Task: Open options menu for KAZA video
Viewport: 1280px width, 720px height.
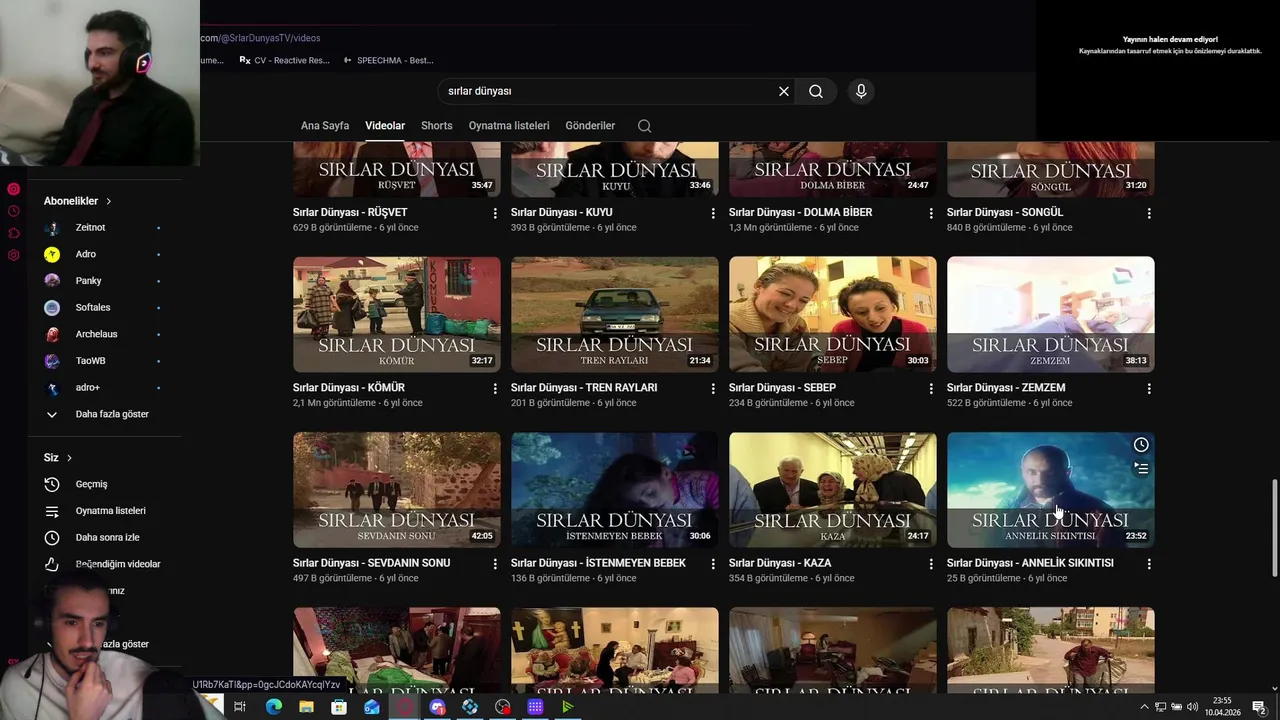Action: pos(931,564)
